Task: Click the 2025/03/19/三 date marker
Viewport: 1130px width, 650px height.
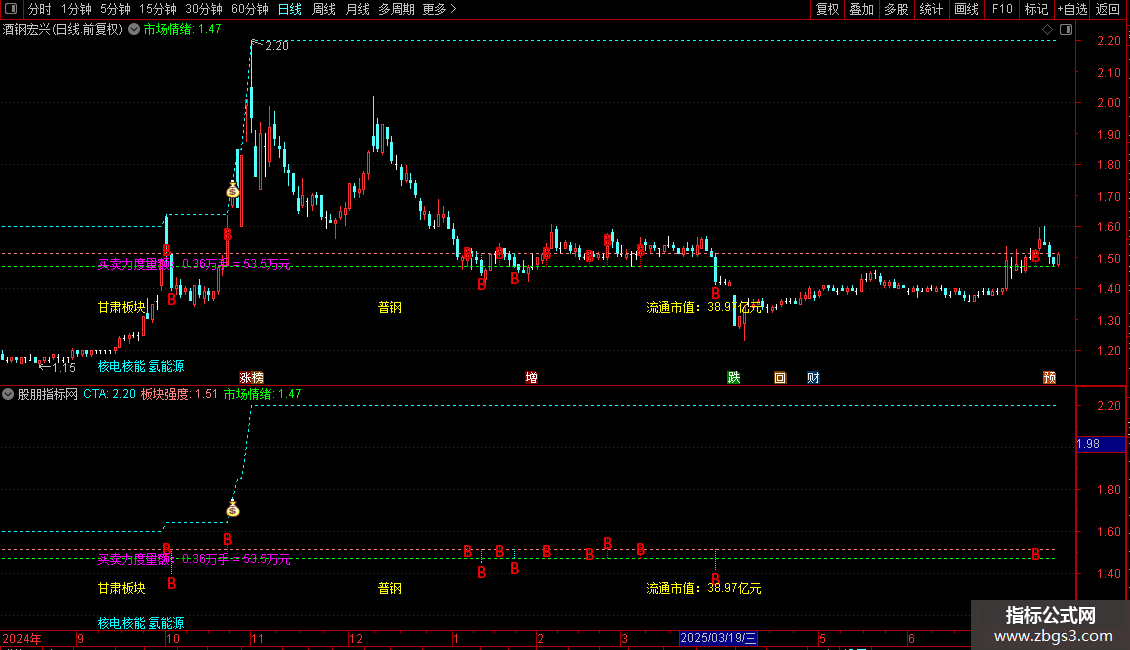Action: pos(718,638)
